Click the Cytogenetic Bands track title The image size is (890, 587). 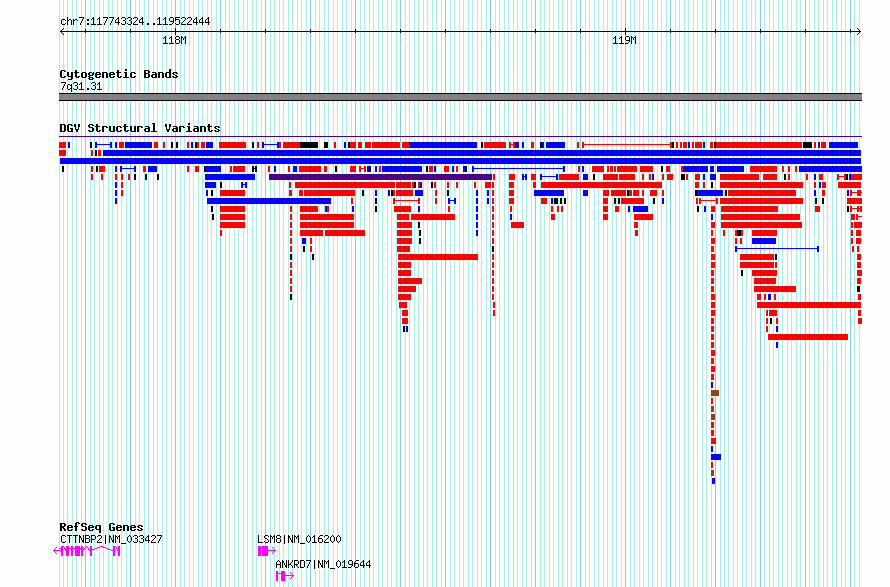pyautogui.click(x=119, y=74)
